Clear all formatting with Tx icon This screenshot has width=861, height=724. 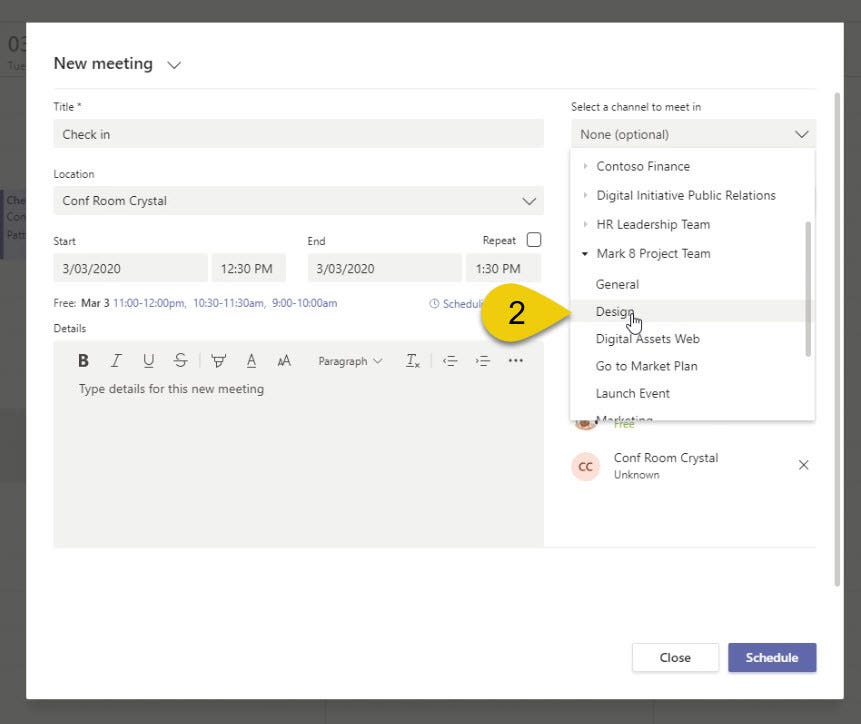(x=412, y=360)
